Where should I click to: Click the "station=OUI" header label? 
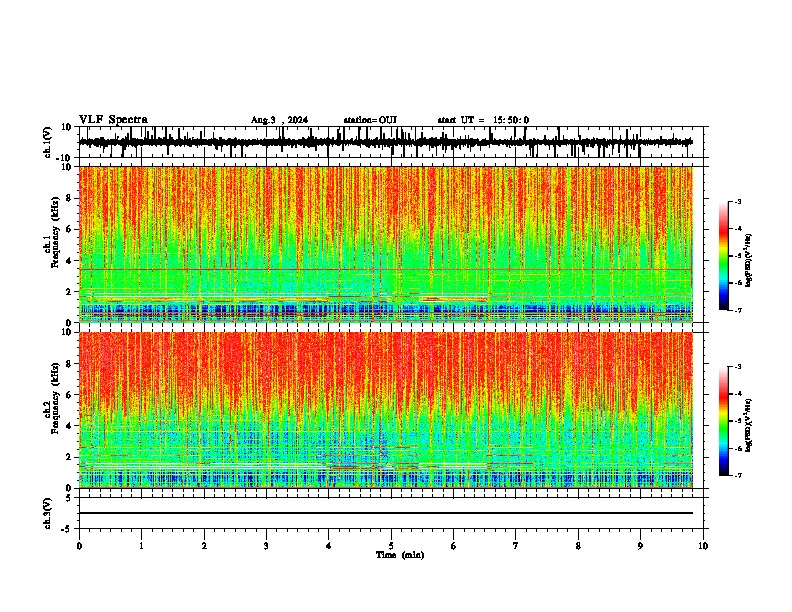tap(370, 120)
